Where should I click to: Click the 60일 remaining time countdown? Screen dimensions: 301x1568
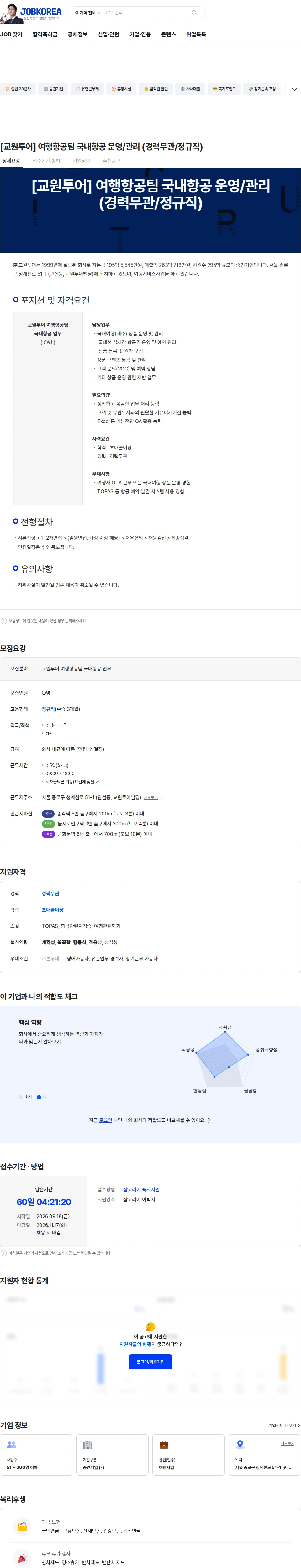coord(44,1202)
